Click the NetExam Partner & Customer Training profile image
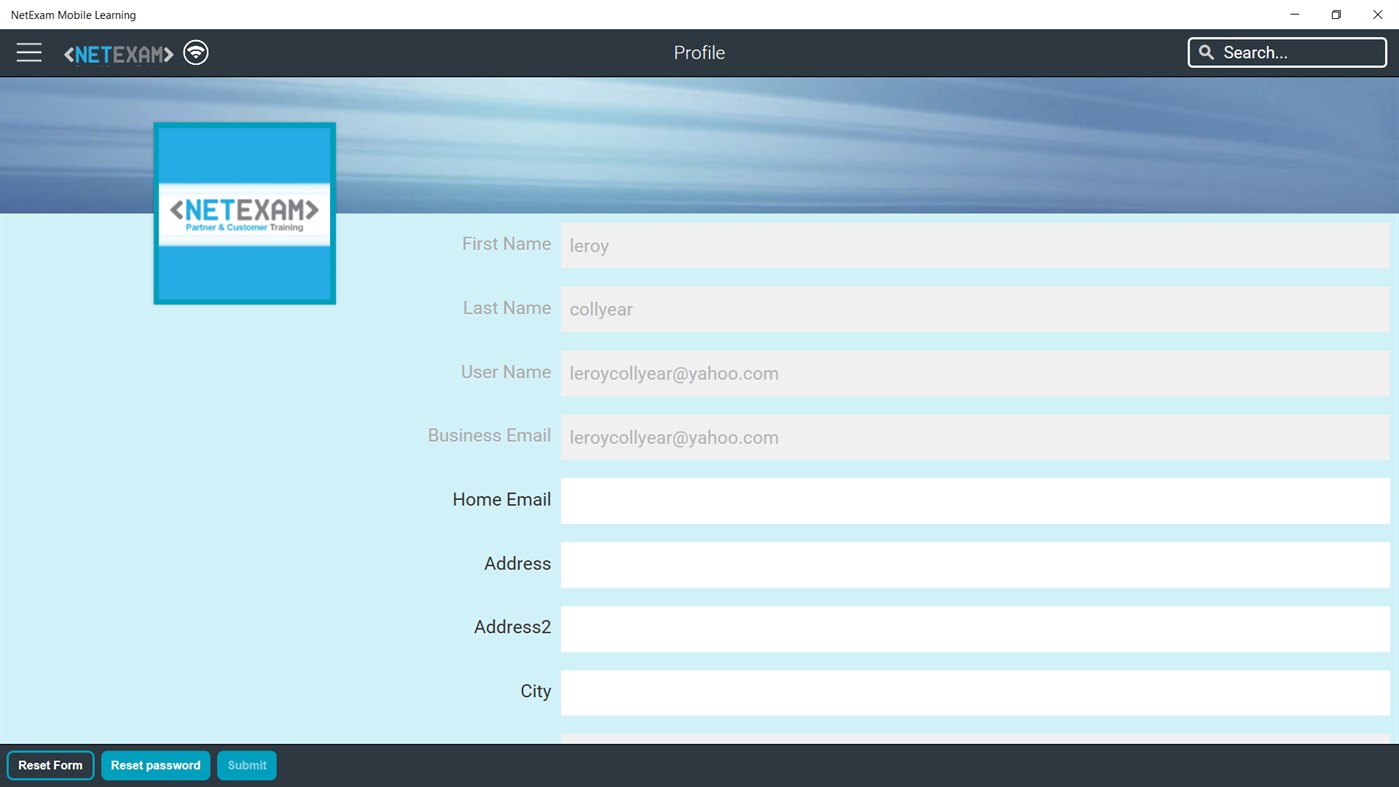The image size is (1399, 787). tap(244, 212)
